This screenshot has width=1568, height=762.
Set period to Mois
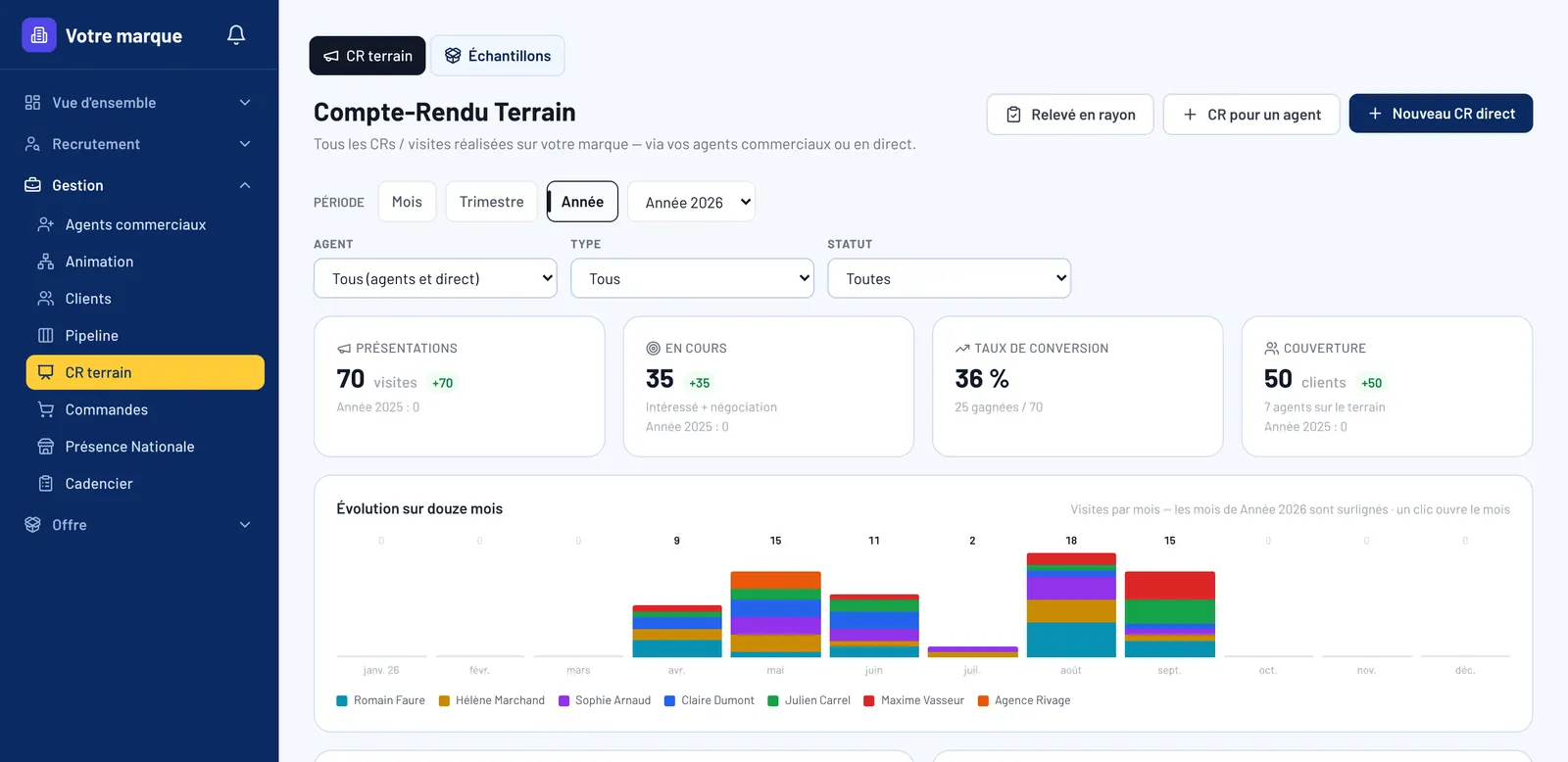407,202
